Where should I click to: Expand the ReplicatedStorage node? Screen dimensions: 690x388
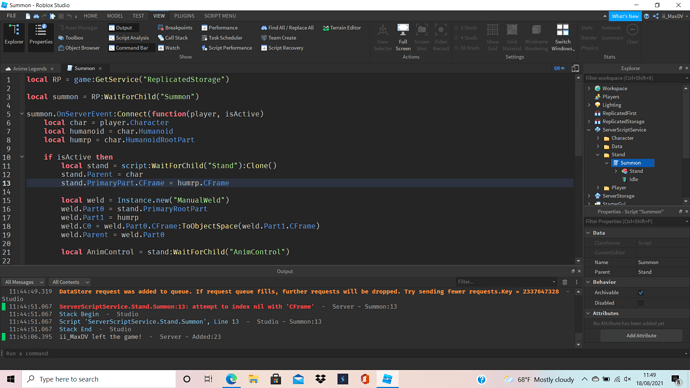coord(589,121)
